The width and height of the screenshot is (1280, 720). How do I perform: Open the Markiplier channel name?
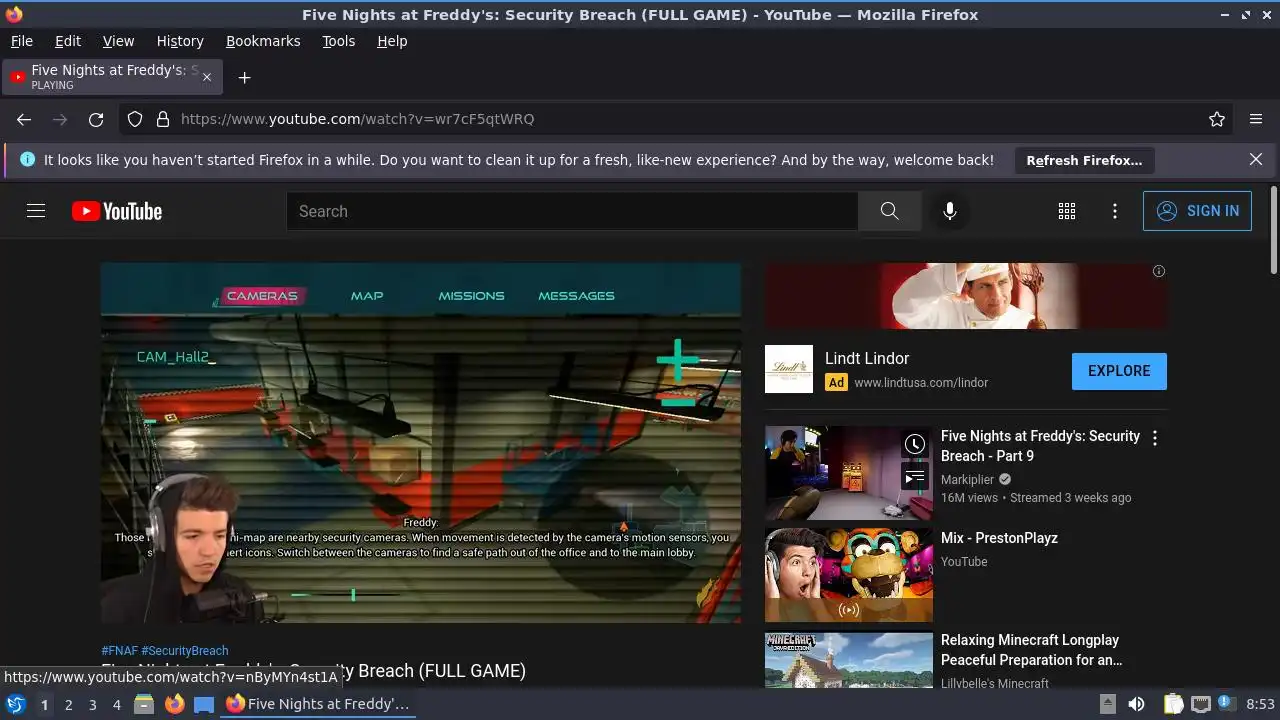(967, 480)
